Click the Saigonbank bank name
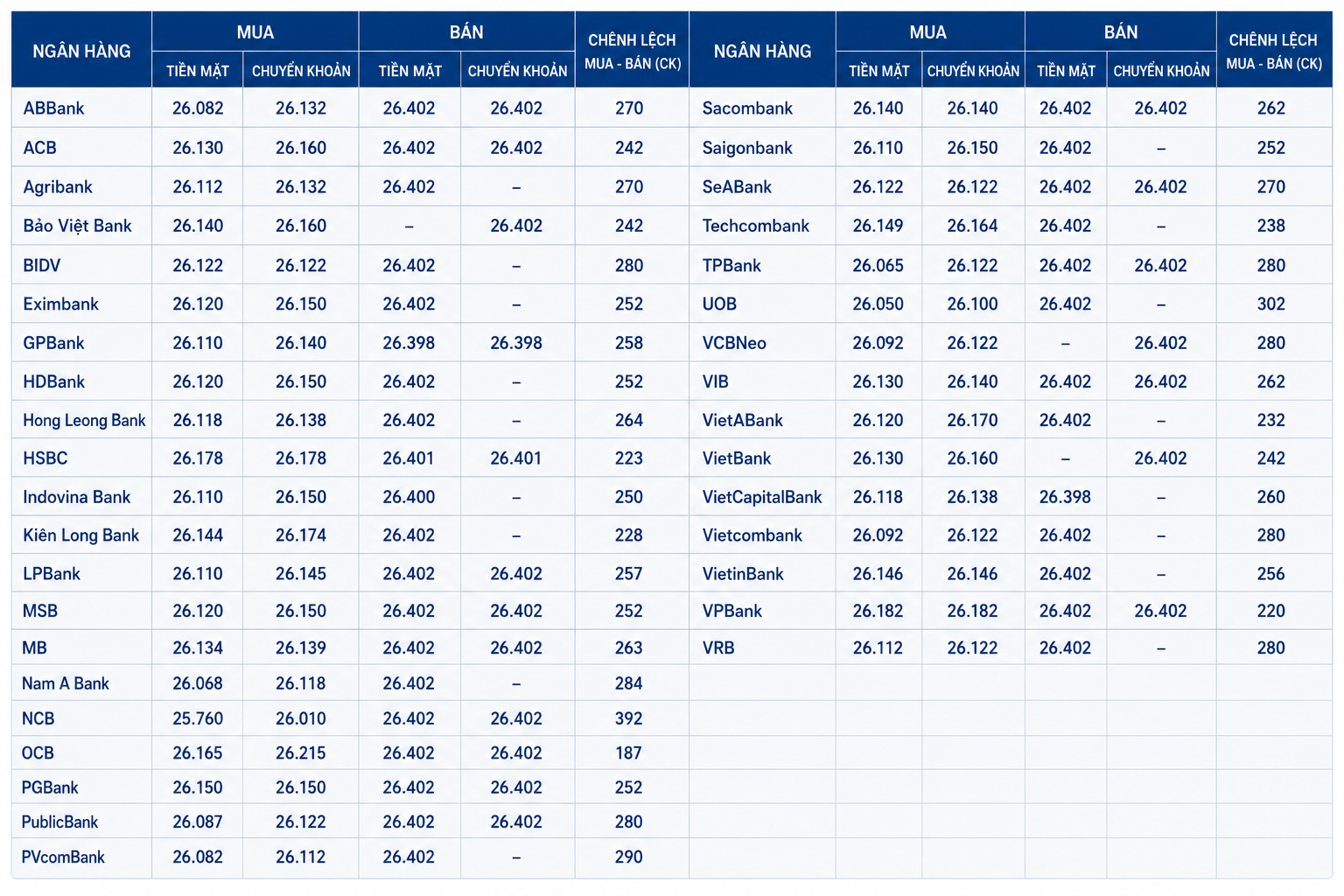Image resolution: width=1344 pixels, height=896 pixels. 747,148
